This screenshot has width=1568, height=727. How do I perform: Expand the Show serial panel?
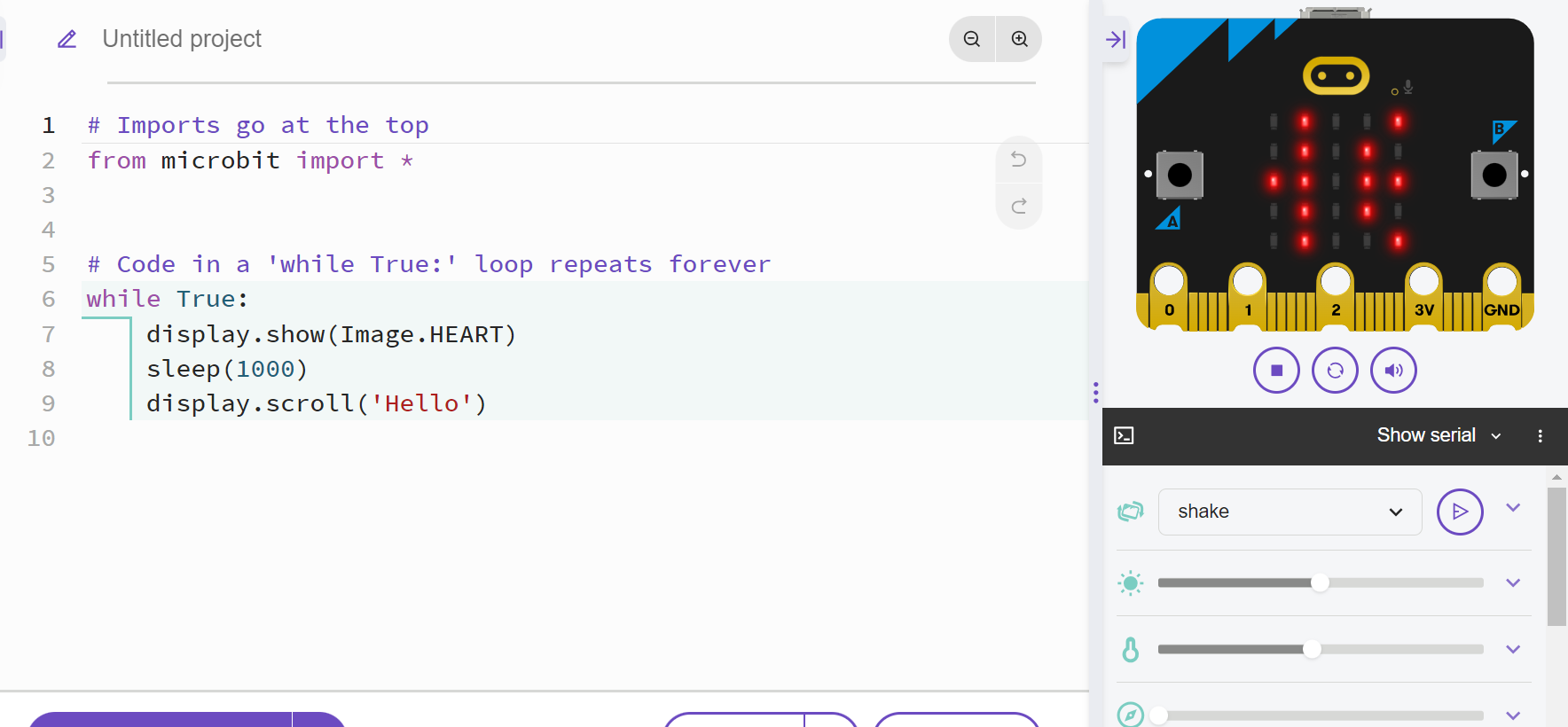pyautogui.click(x=1439, y=435)
